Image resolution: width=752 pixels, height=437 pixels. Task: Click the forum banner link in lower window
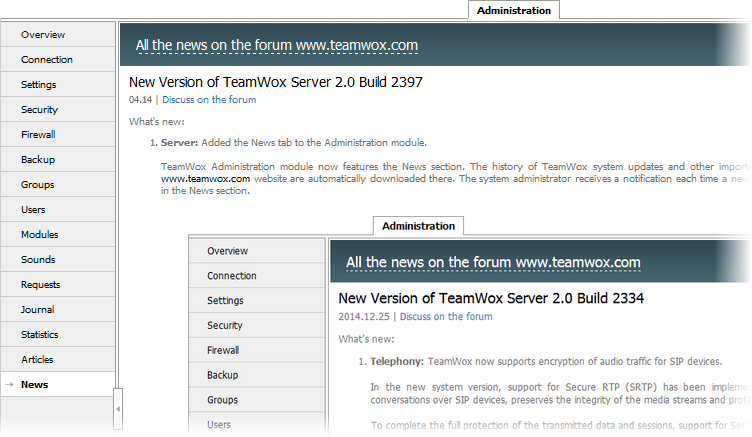[493, 262]
